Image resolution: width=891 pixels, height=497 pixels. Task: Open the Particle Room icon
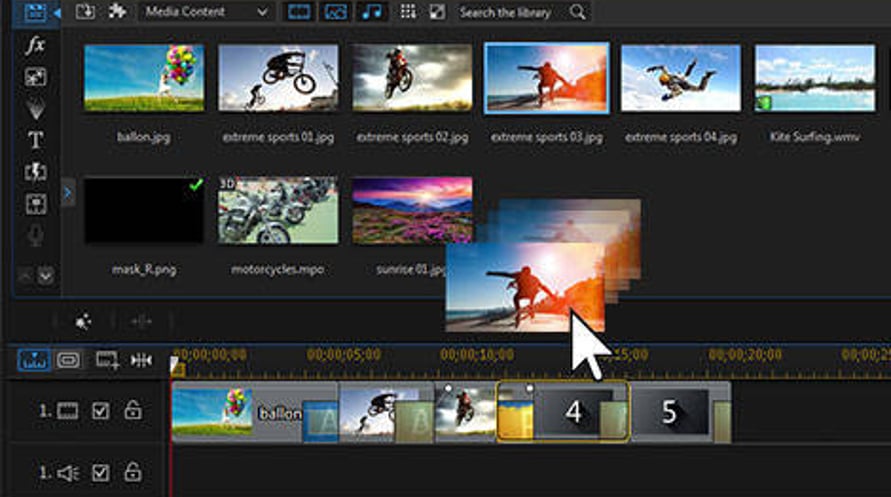coord(35,108)
